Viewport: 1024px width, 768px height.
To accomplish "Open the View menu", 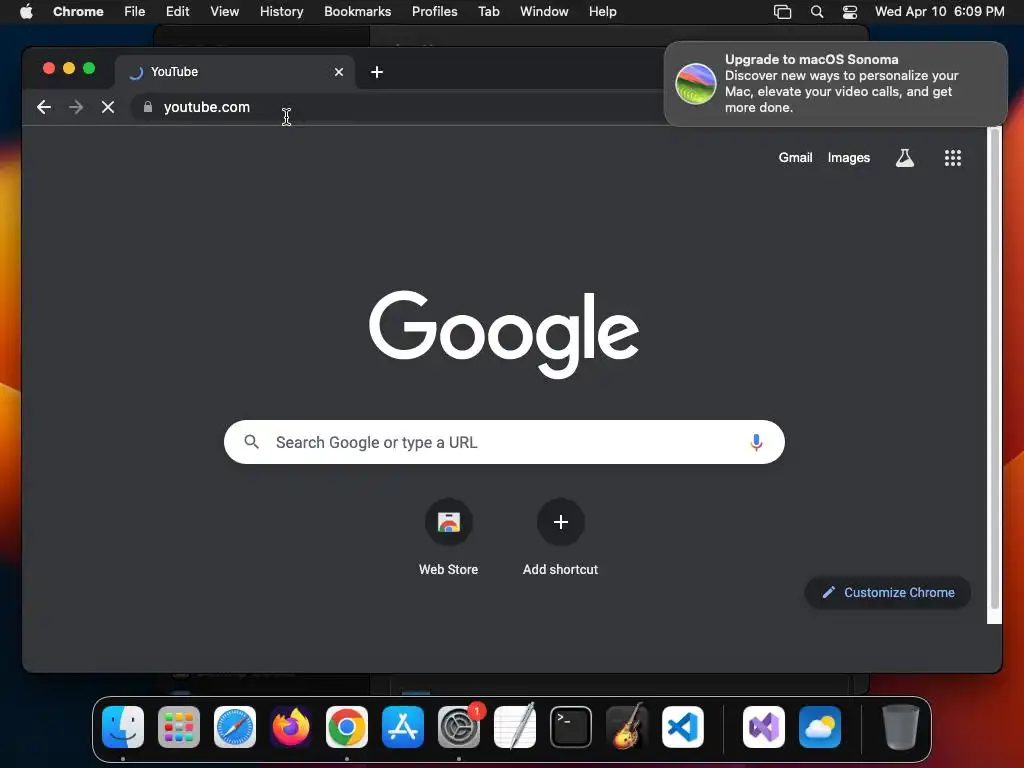I will (x=224, y=11).
